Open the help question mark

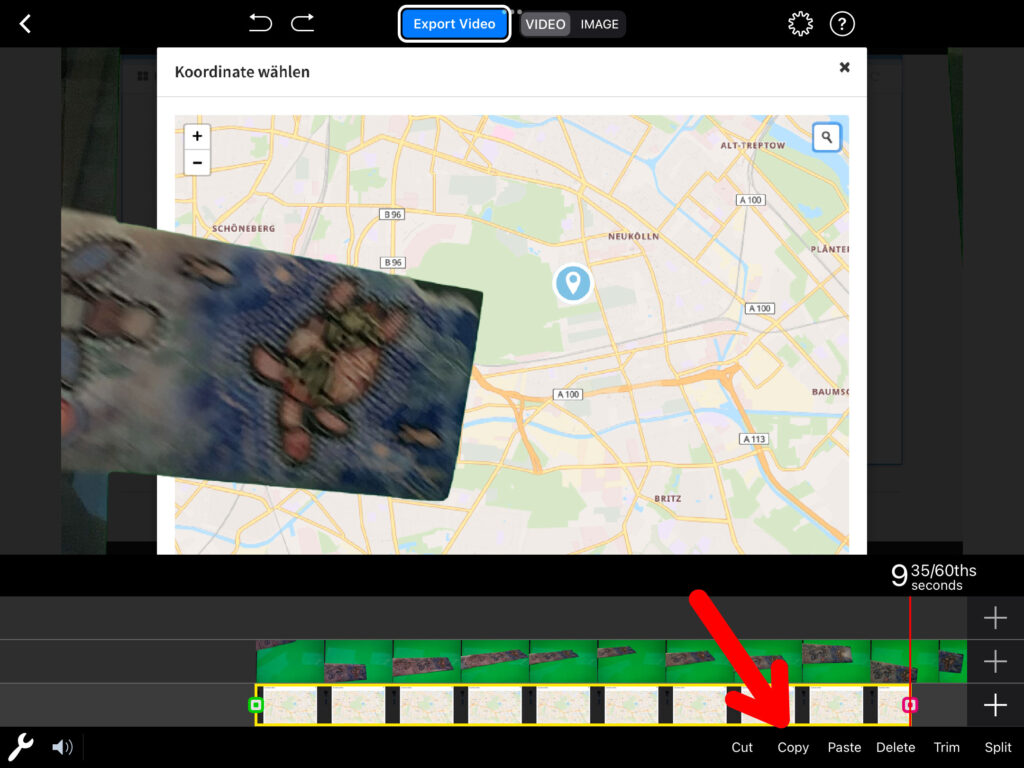(843, 24)
